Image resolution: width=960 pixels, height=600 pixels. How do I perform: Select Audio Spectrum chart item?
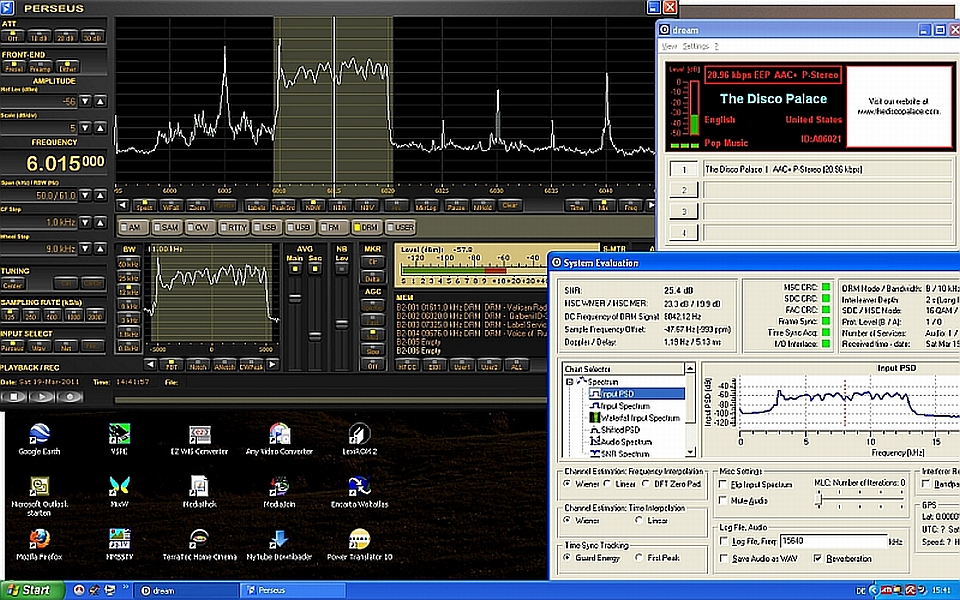click(621, 441)
